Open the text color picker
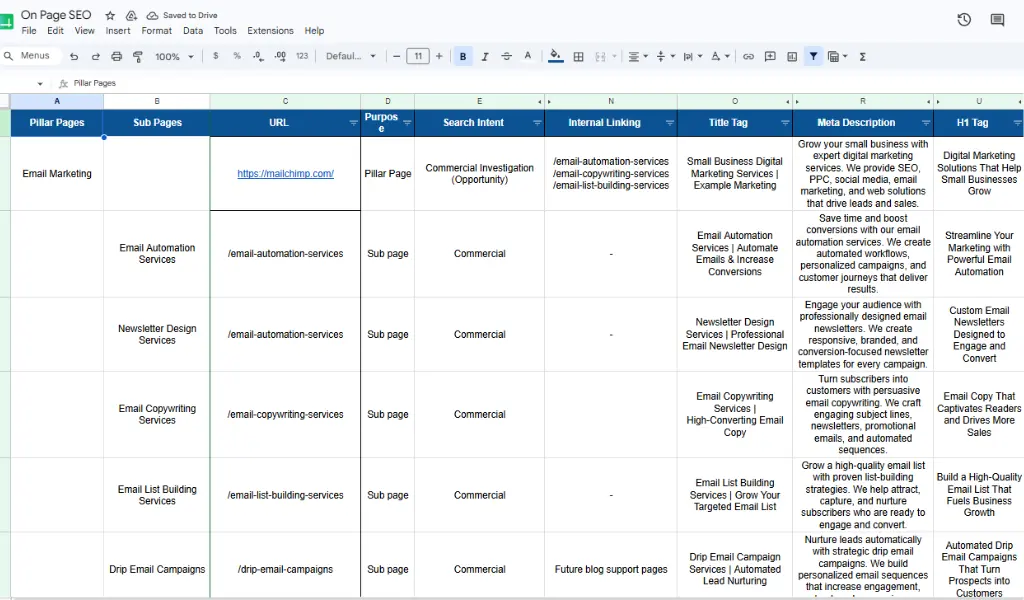 click(x=528, y=56)
